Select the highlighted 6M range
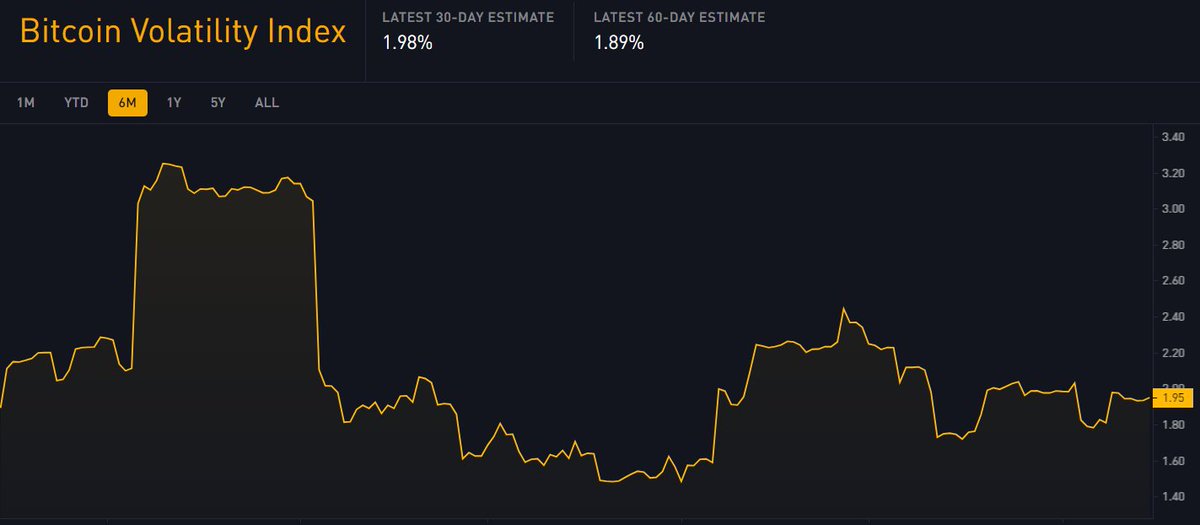This screenshot has height=525, width=1200. (127, 103)
